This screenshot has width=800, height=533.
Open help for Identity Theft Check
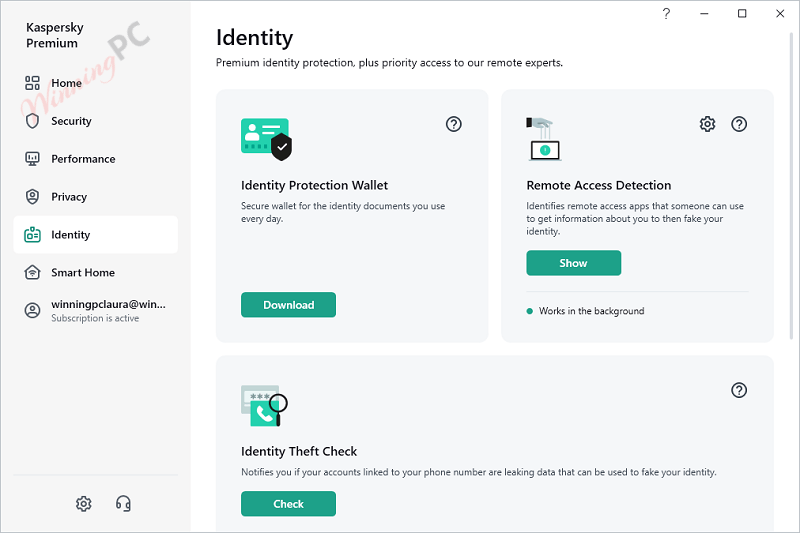[x=739, y=390]
